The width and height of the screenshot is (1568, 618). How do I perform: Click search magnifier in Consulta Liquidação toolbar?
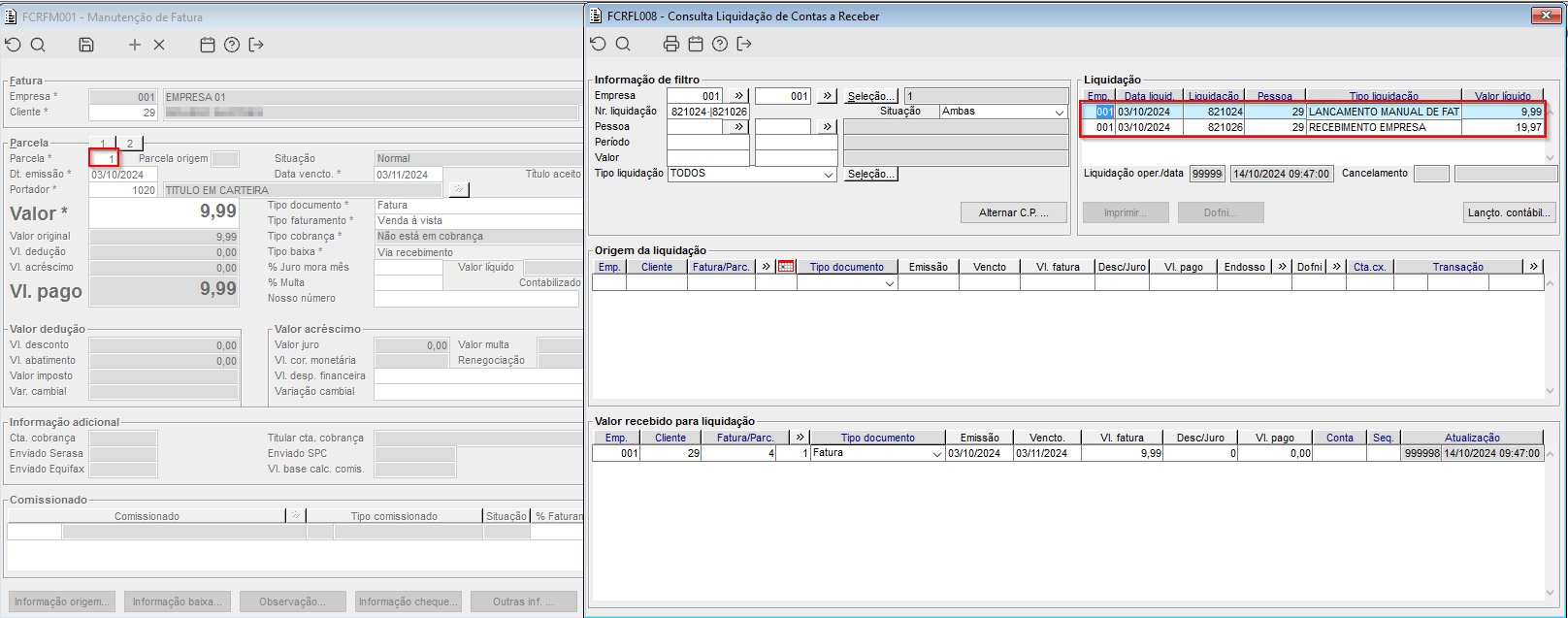click(x=623, y=44)
